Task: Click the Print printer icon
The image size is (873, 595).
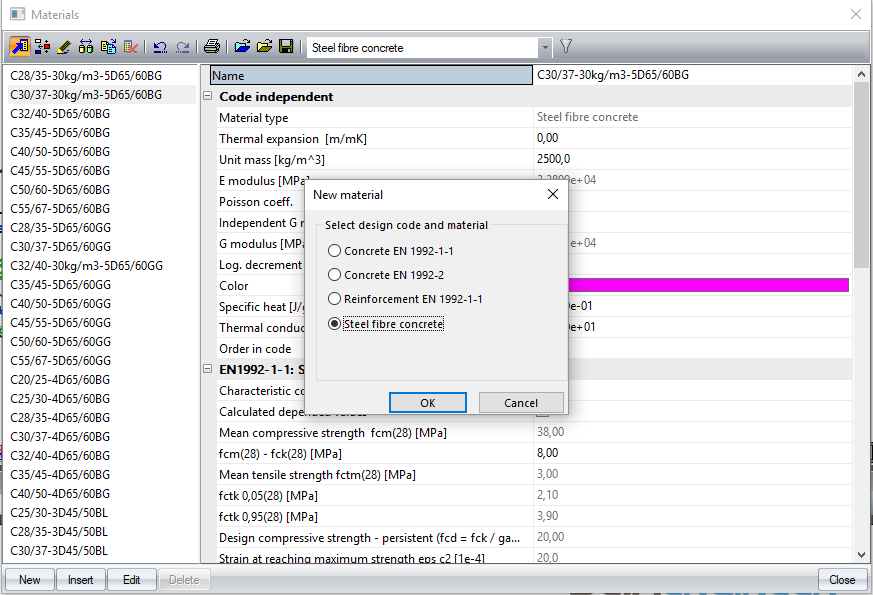Action: pos(212,47)
